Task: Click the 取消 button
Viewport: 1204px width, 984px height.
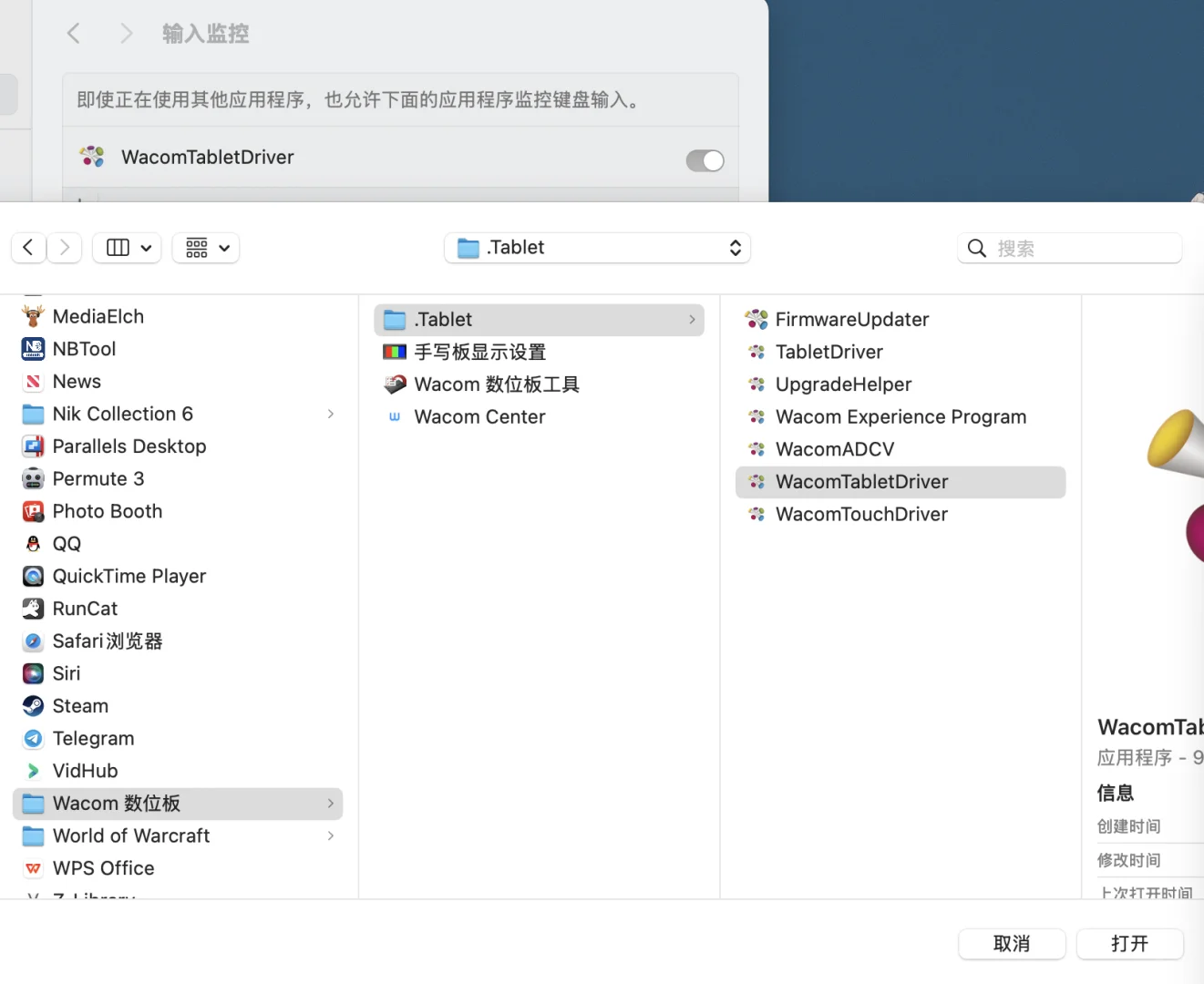Action: click(1012, 944)
